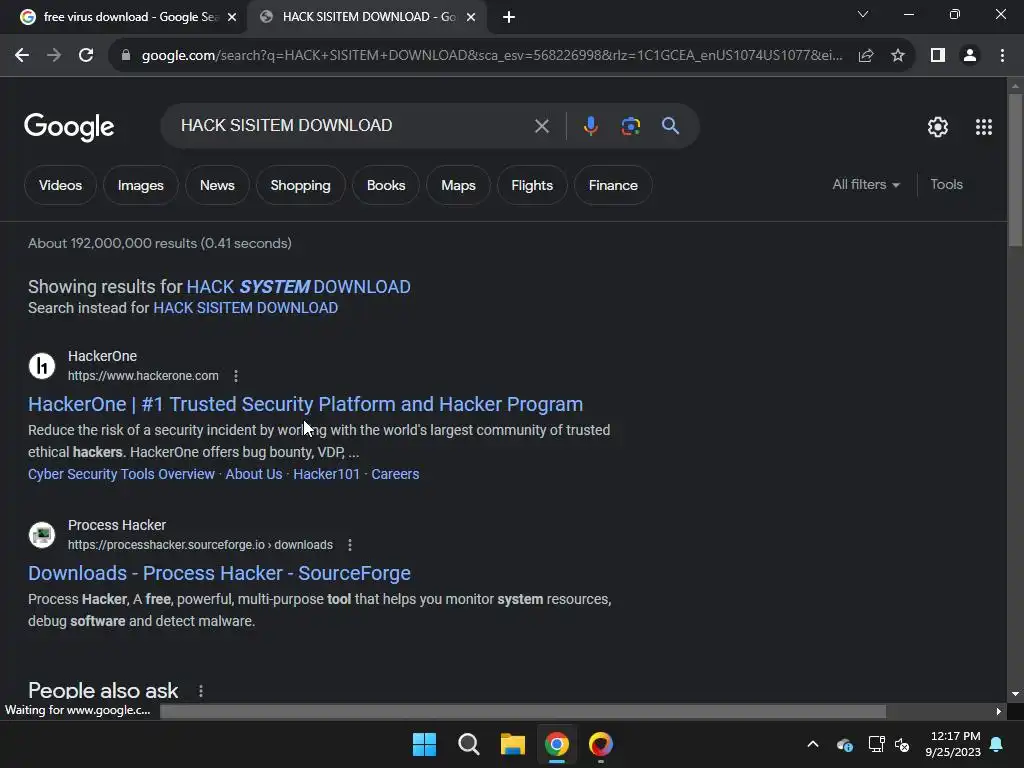
Task: Click Chrome icon in taskbar
Action: click(x=557, y=744)
